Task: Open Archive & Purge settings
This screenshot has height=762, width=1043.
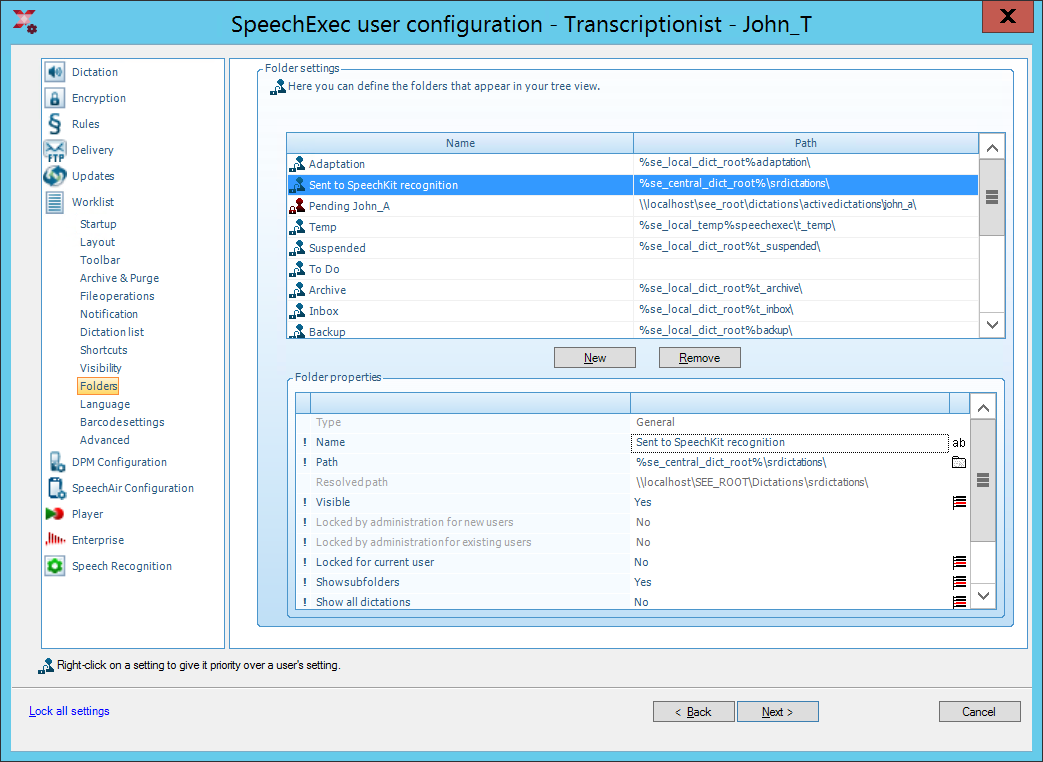Action: point(119,278)
